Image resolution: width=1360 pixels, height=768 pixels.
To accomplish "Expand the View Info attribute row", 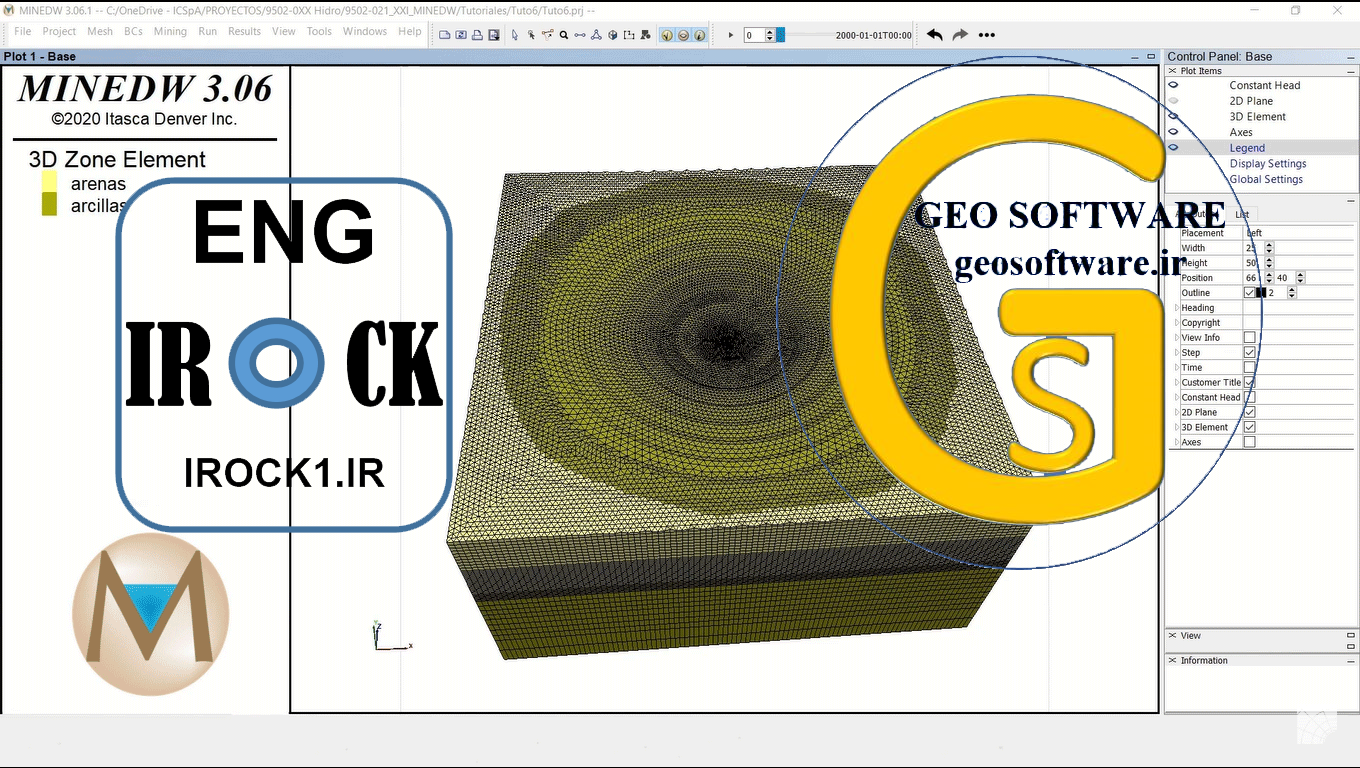I will tap(1176, 338).
